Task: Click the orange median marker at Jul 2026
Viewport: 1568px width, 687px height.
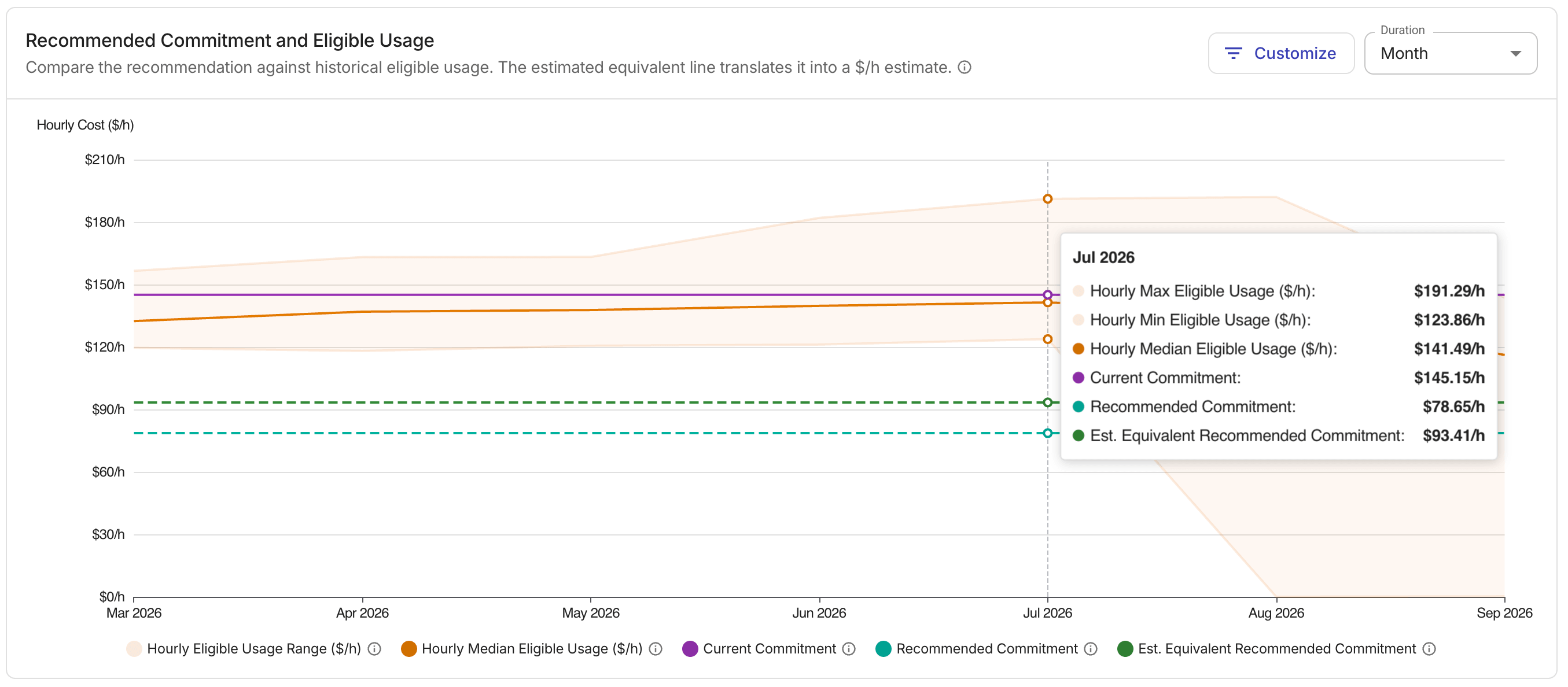Action: [x=1048, y=303]
